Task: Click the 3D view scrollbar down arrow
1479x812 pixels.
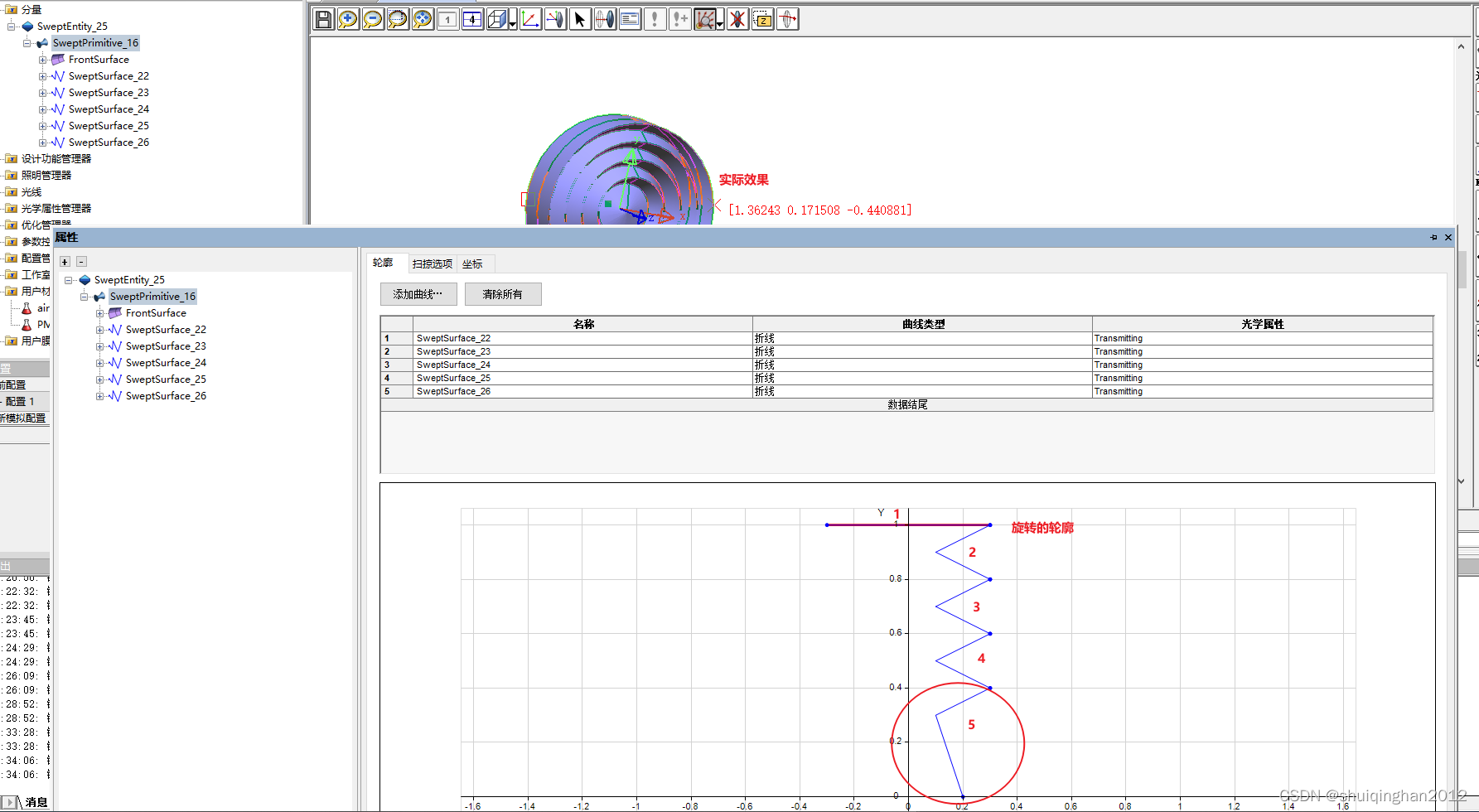Action: 1461,481
